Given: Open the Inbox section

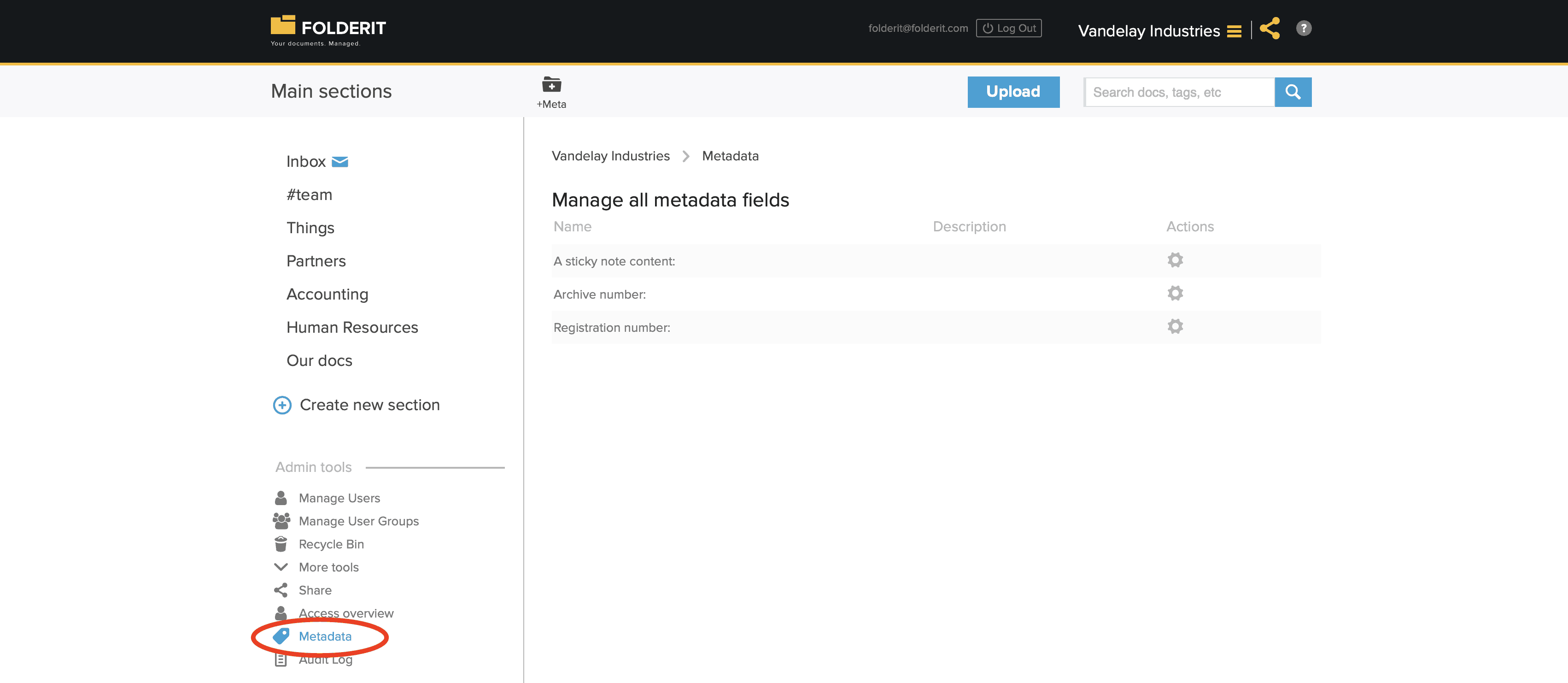Looking at the screenshot, I should click(x=306, y=161).
